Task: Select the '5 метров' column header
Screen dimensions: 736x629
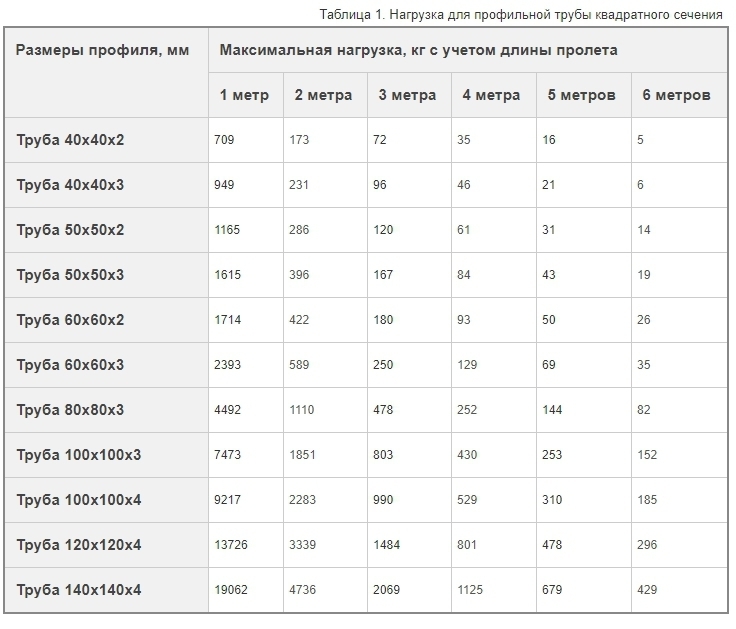Action: [x=580, y=96]
